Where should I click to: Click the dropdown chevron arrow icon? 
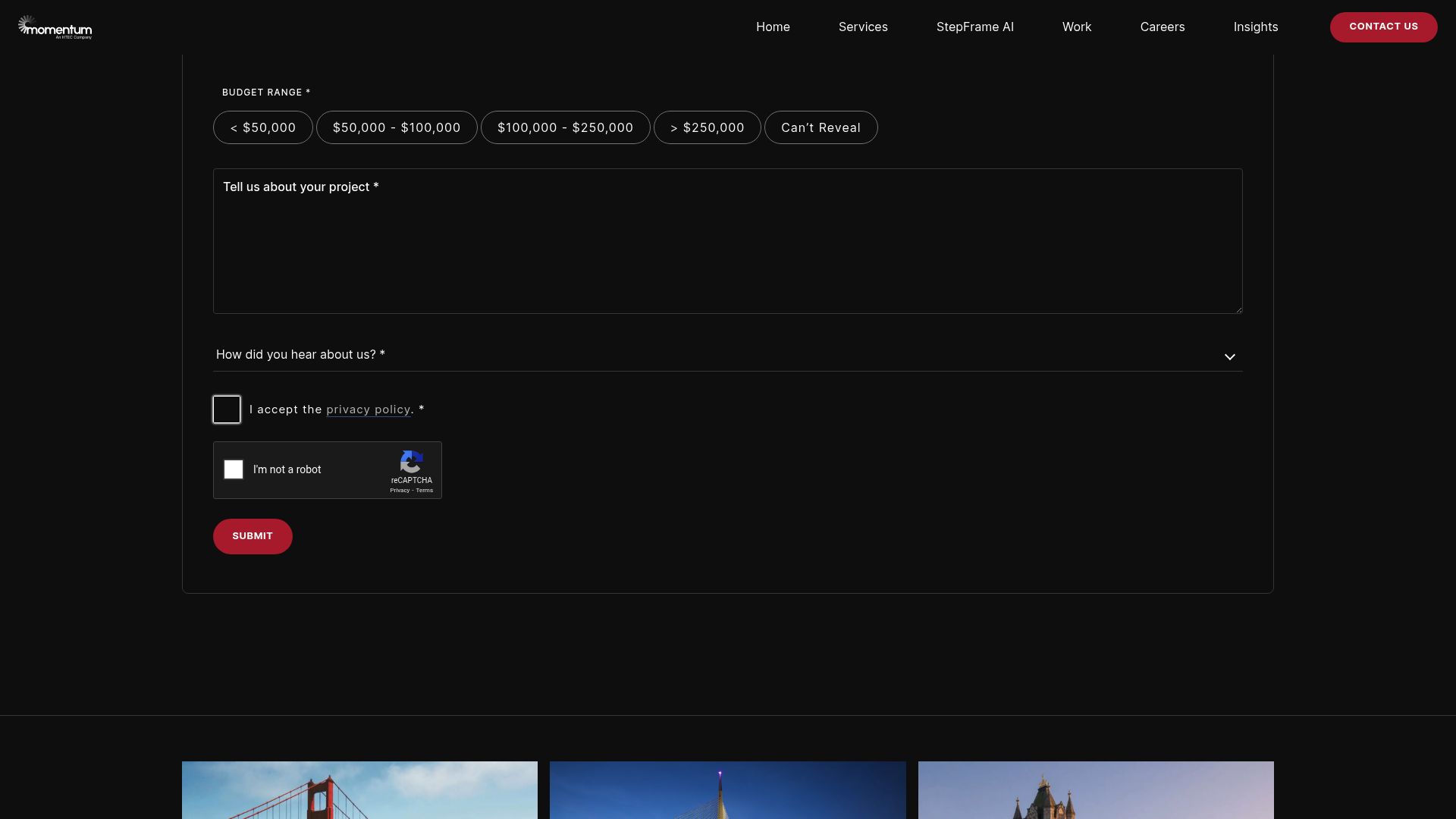click(x=1229, y=356)
